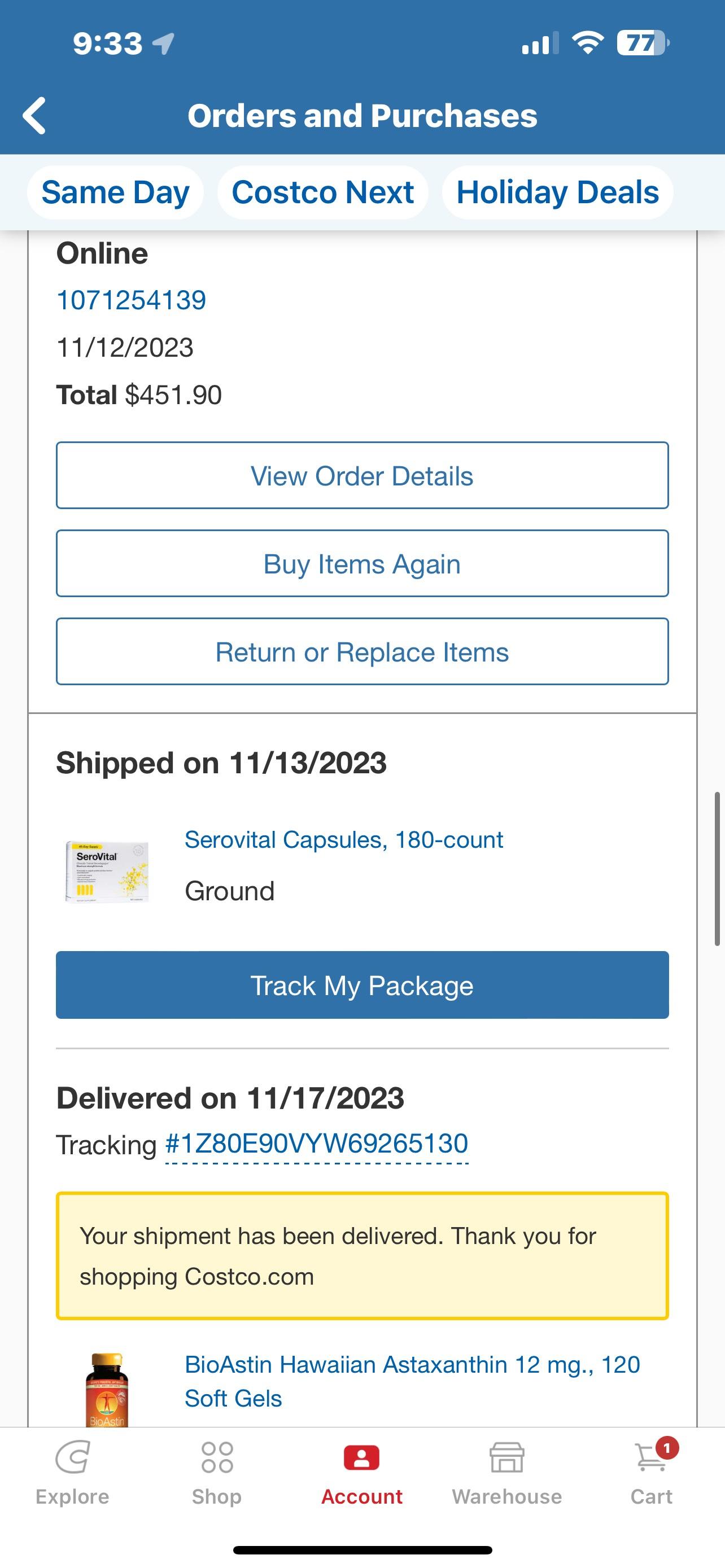Viewport: 725px width, 1568px height.
Task: Open the Shop grid icon
Action: 217,1458
